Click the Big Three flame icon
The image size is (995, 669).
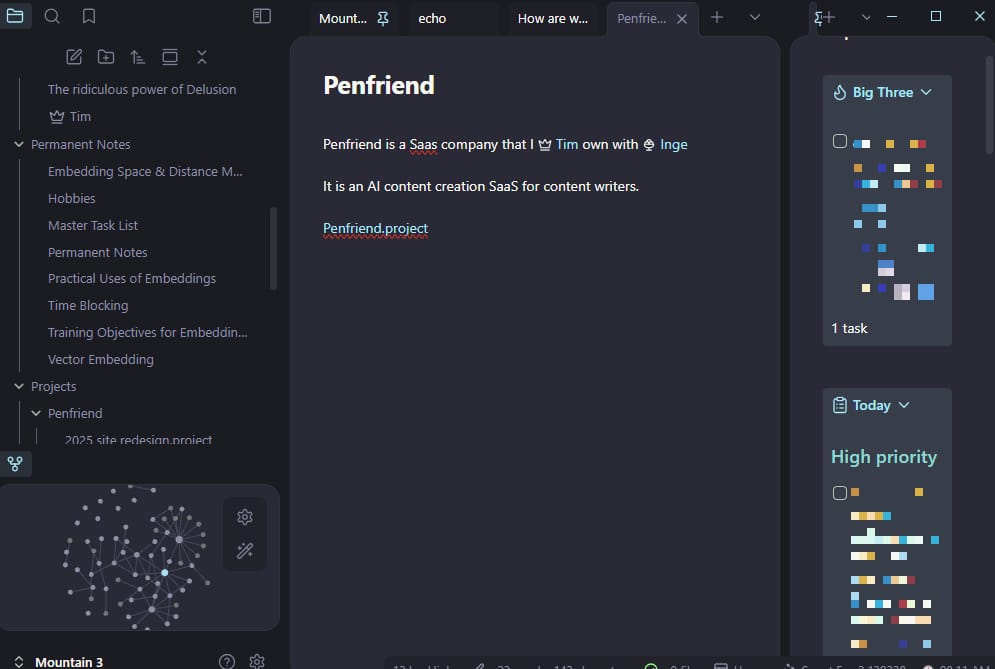click(840, 93)
